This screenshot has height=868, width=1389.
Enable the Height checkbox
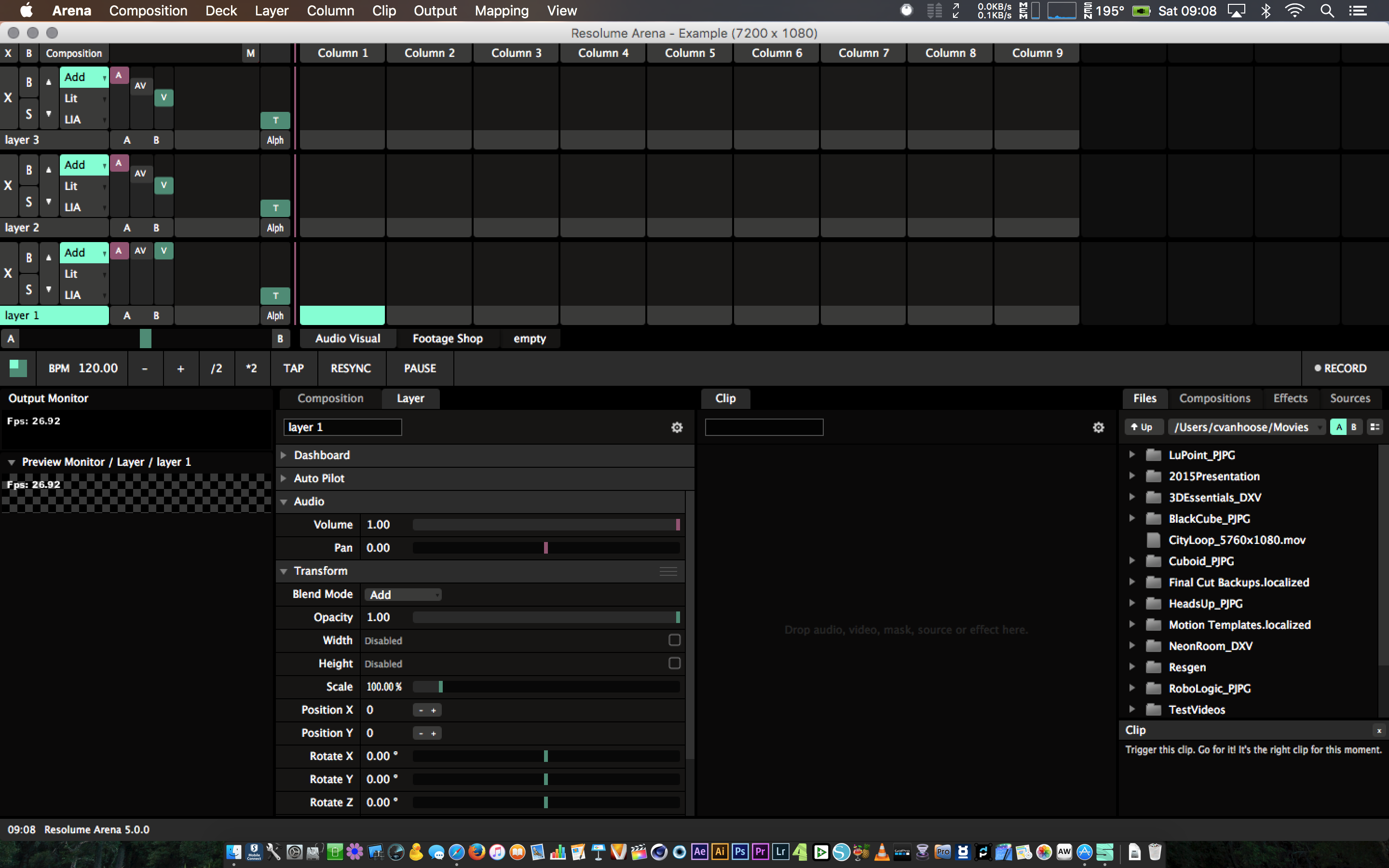674,663
